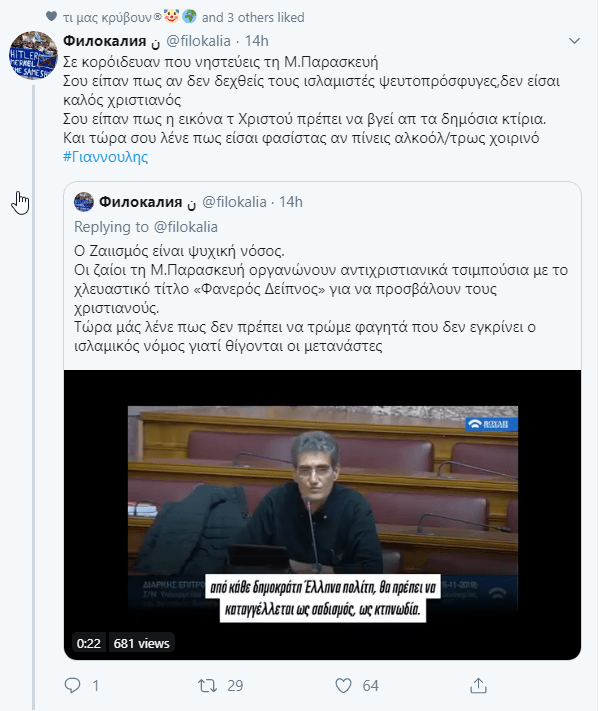Retweet this post via the retweet icon

point(208,685)
